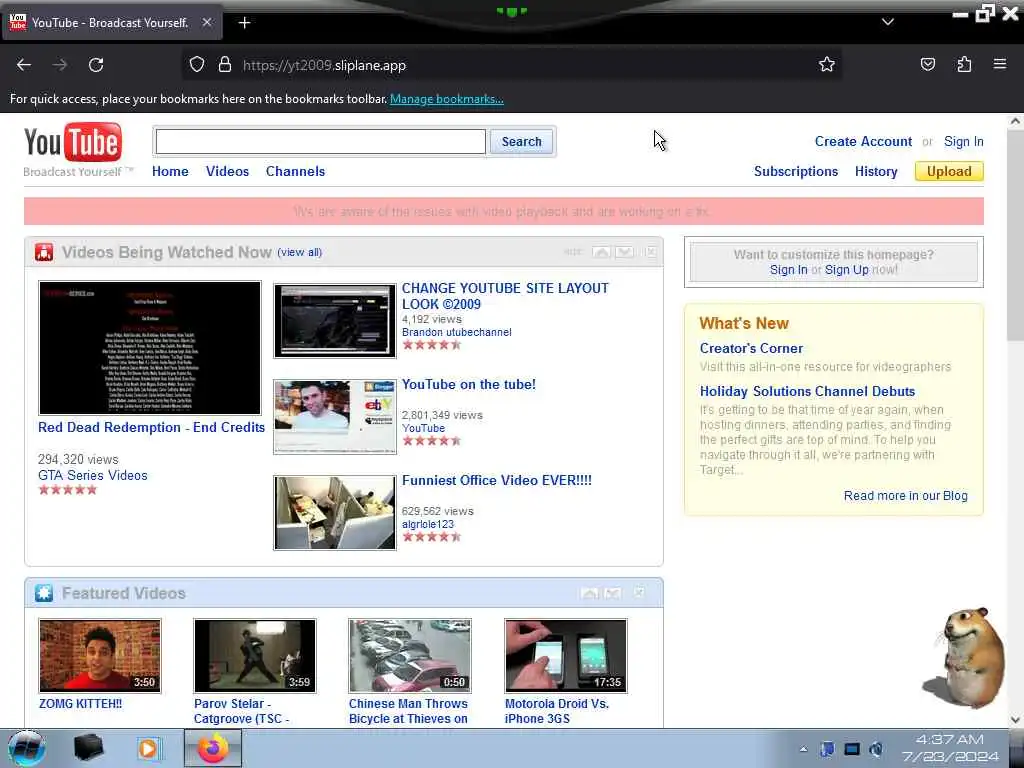Close the YouTube browser tab
Screen dimensions: 1024x768
[x=206, y=22]
